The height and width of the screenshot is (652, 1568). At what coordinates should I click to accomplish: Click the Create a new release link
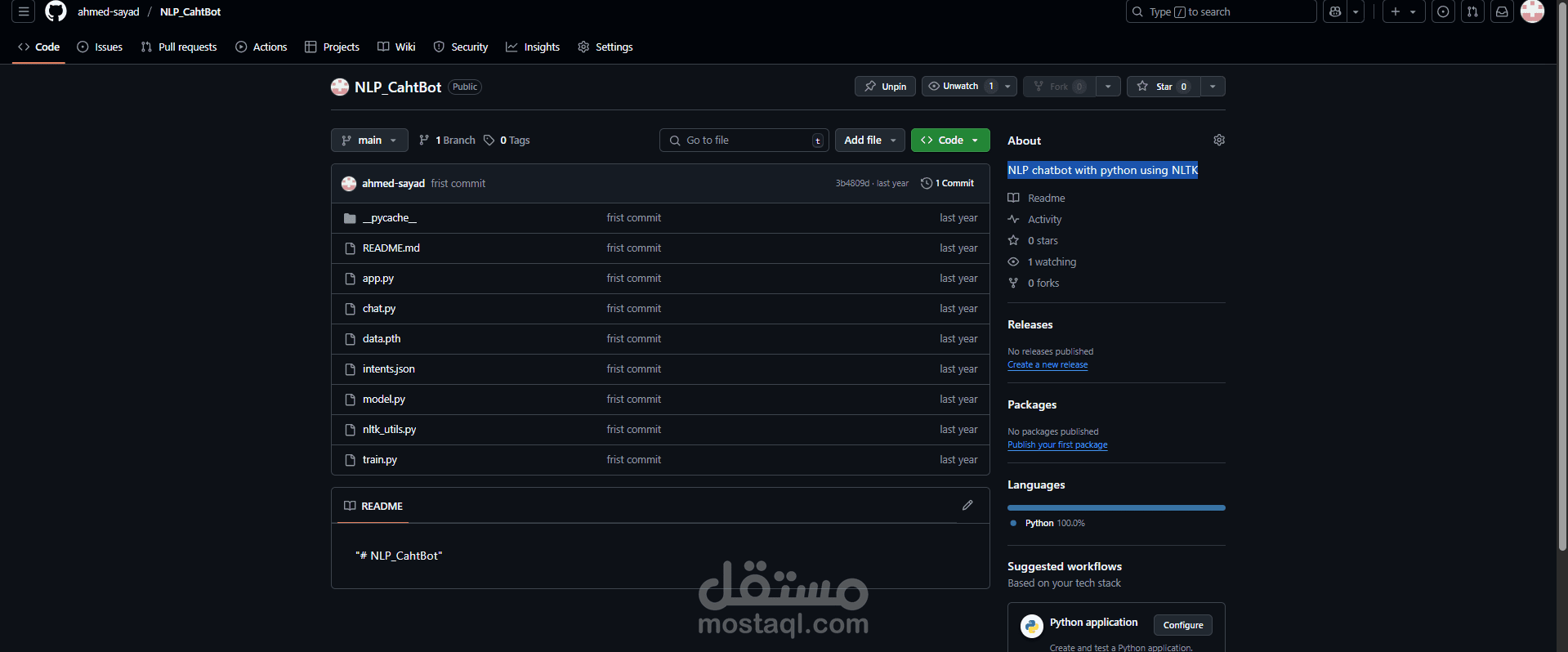click(1048, 365)
